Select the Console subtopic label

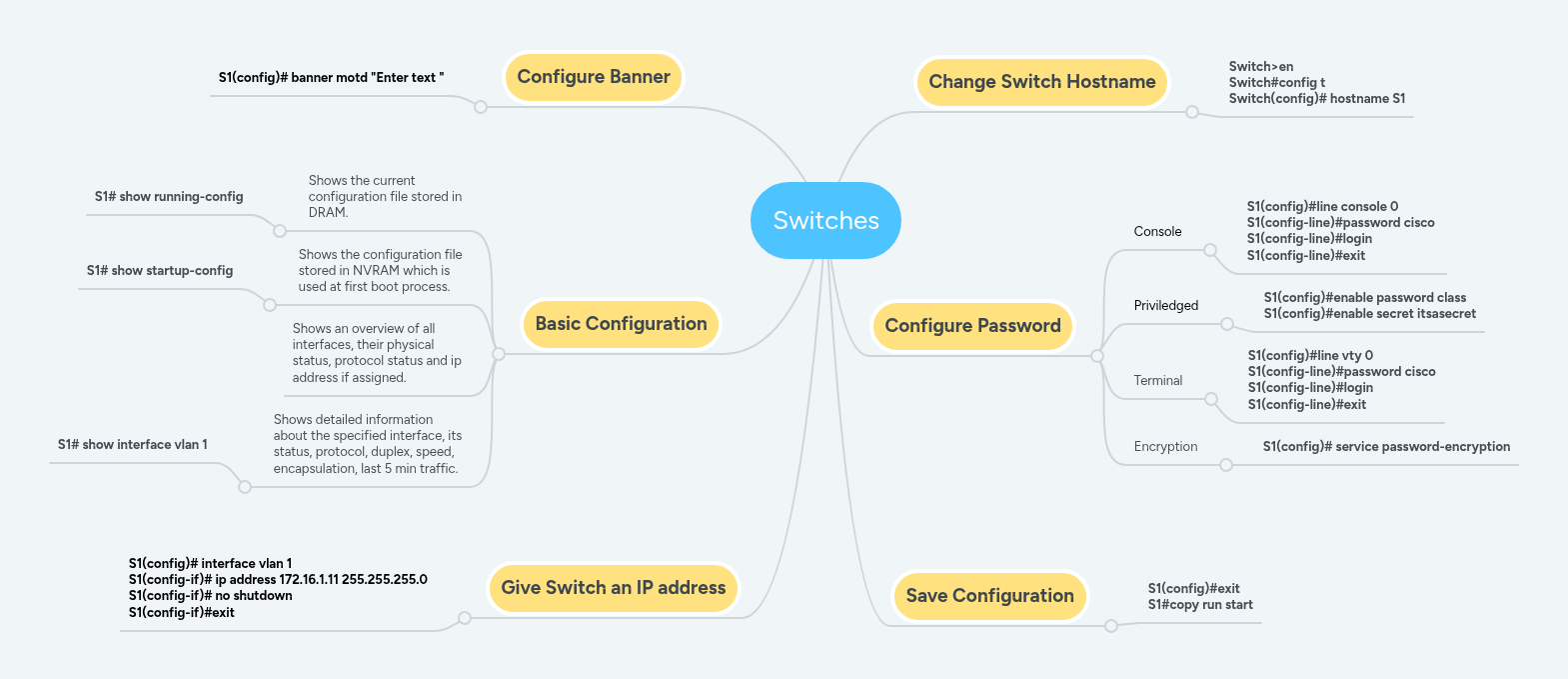(1157, 232)
